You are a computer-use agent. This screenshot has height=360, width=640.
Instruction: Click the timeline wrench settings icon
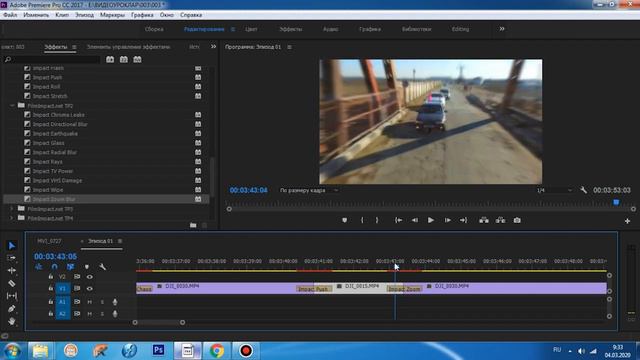point(102,267)
